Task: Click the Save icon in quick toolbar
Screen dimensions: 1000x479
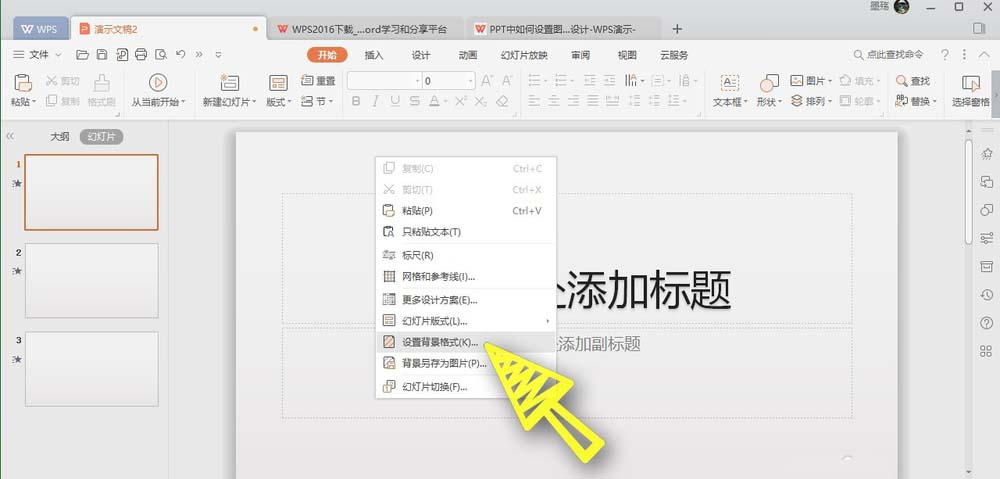Action: point(101,54)
